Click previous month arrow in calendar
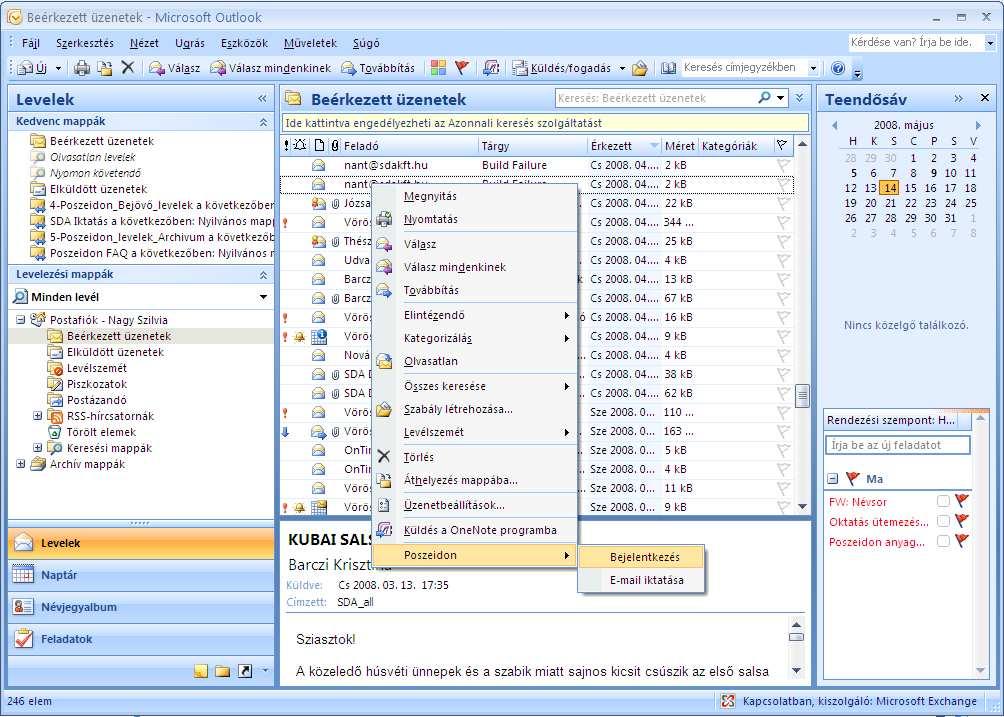Viewport: 1004px width, 717px height. (834, 125)
